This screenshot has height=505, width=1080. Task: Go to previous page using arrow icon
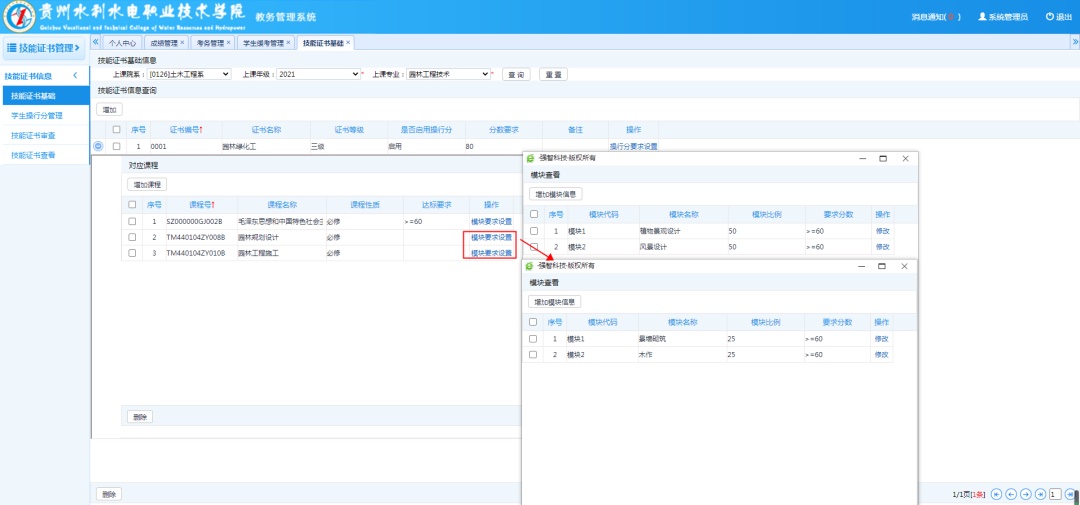(1011, 494)
